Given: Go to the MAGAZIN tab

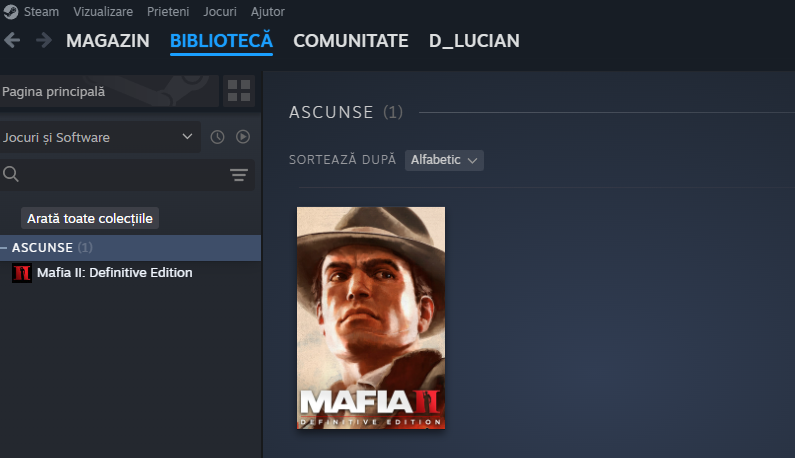Looking at the screenshot, I should [x=108, y=41].
